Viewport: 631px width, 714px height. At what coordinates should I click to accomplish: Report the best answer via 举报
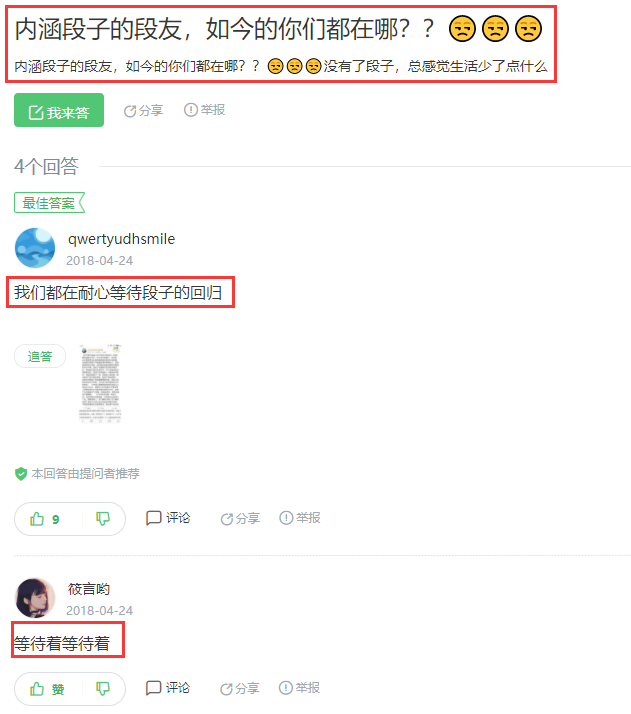[300, 518]
